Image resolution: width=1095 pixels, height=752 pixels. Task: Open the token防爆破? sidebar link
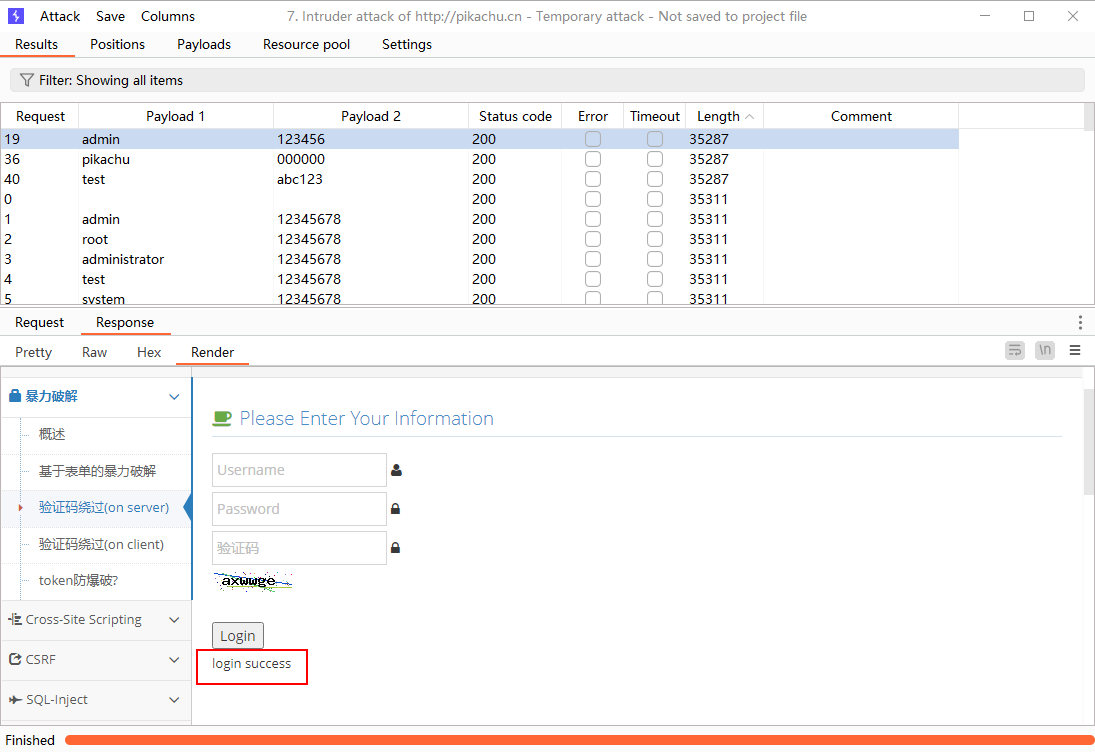tap(85, 580)
